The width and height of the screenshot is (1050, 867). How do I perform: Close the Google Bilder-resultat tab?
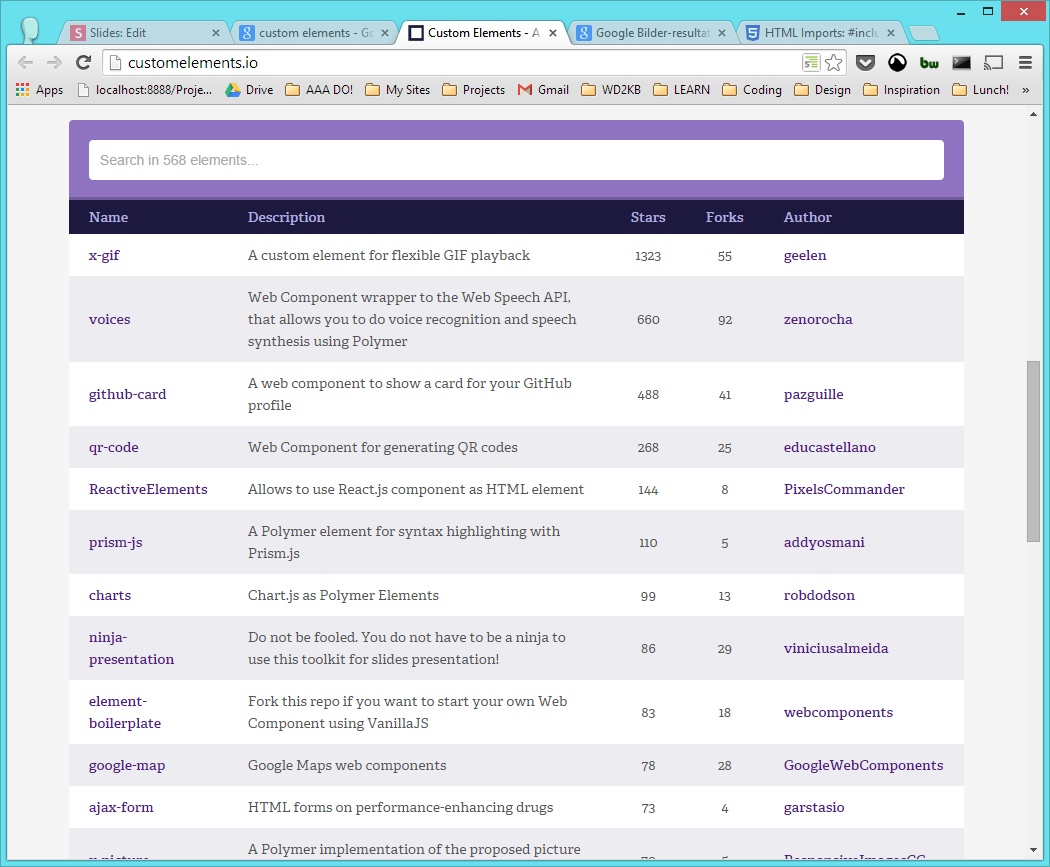click(722, 33)
